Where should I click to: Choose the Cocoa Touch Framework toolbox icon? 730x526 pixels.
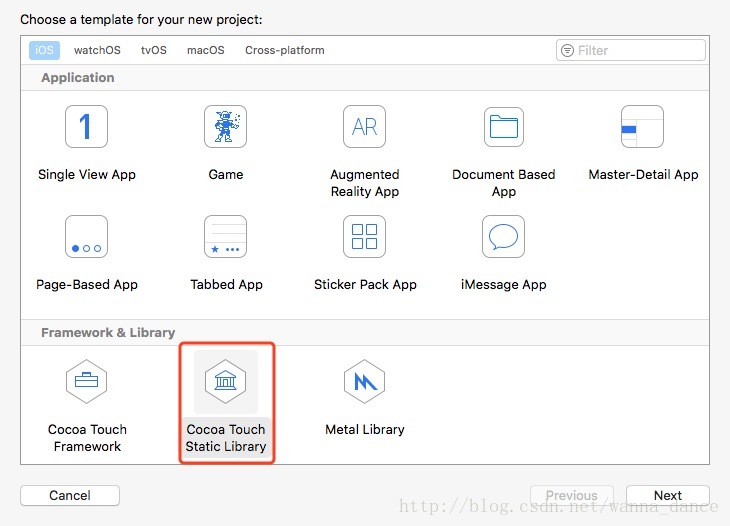click(x=87, y=381)
